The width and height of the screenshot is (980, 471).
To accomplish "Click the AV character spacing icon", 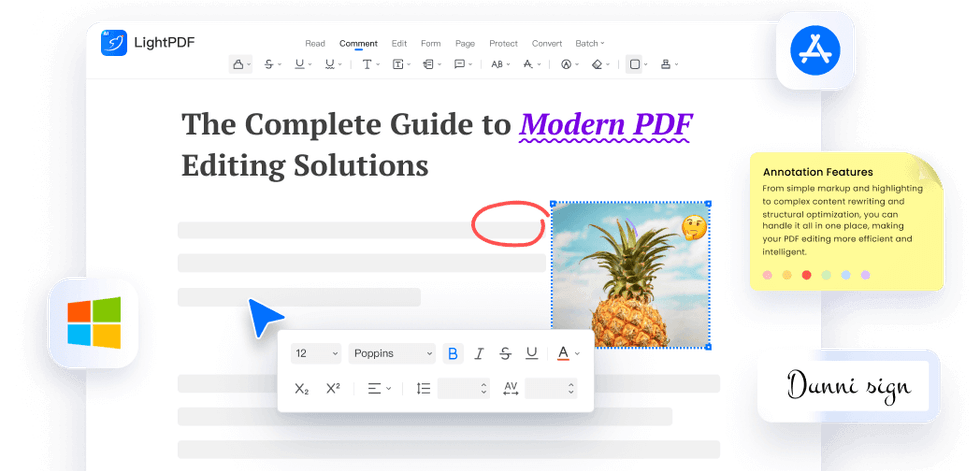I will click(511, 389).
